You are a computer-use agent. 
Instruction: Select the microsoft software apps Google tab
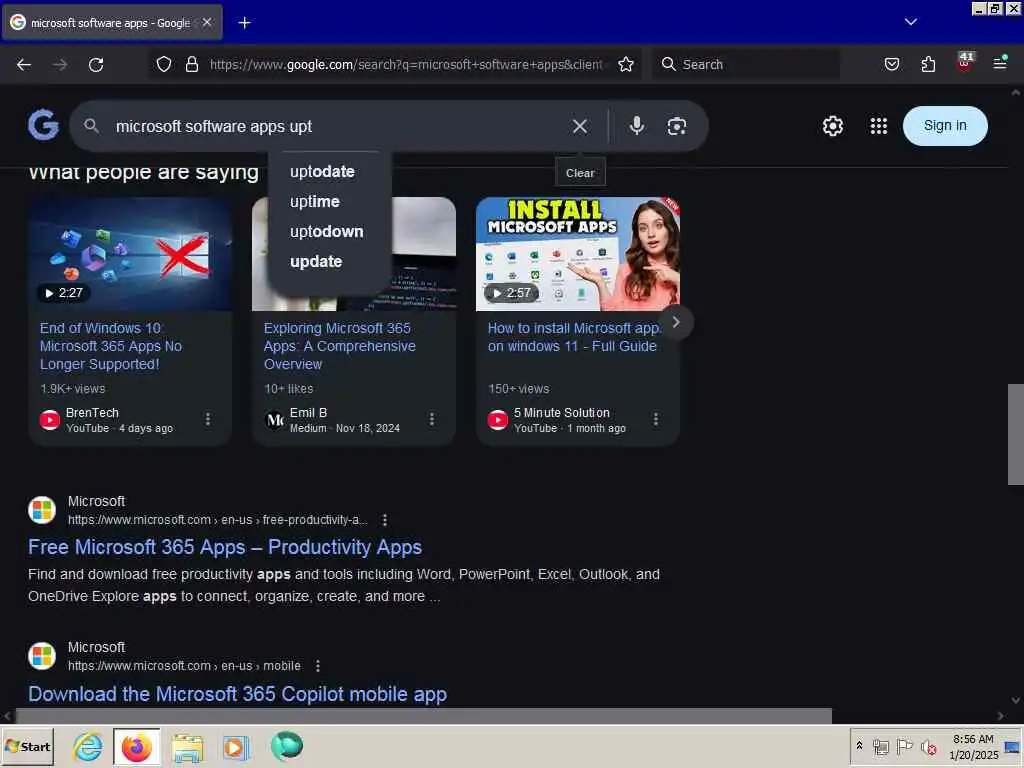pos(112,23)
